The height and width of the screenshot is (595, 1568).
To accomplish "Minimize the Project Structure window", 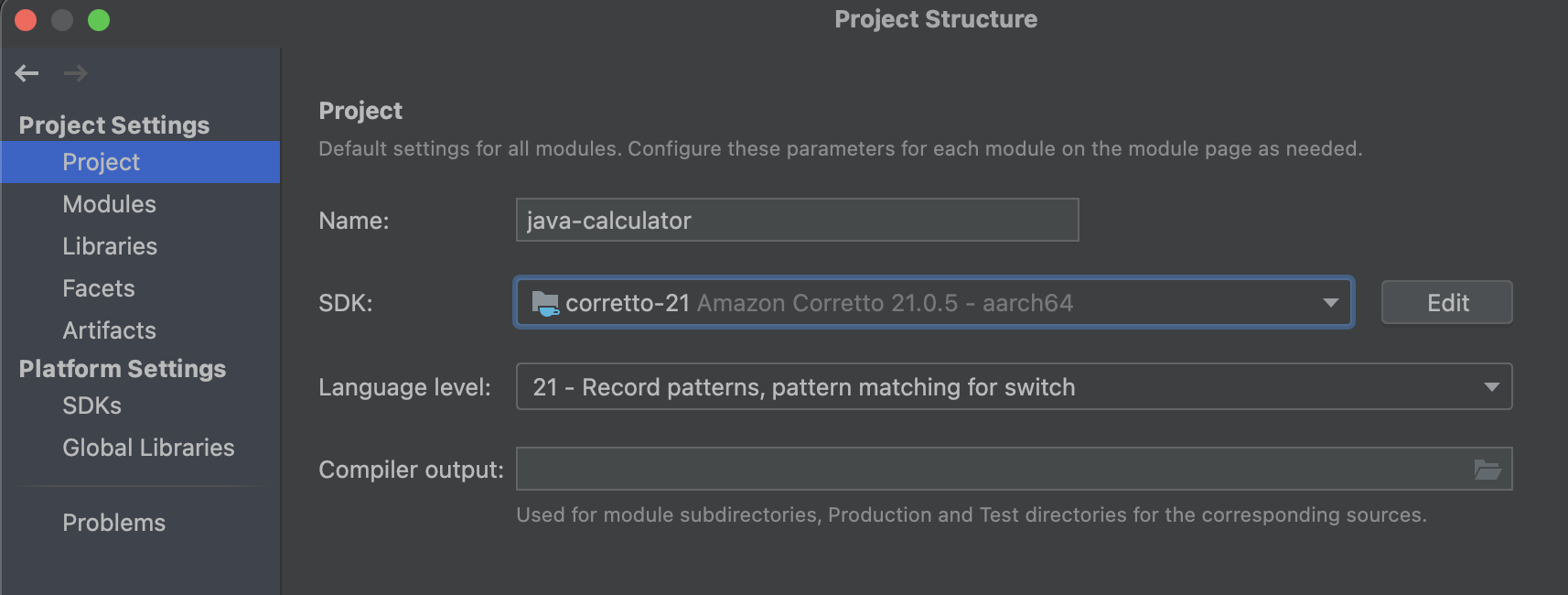I will tap(62, 20).
